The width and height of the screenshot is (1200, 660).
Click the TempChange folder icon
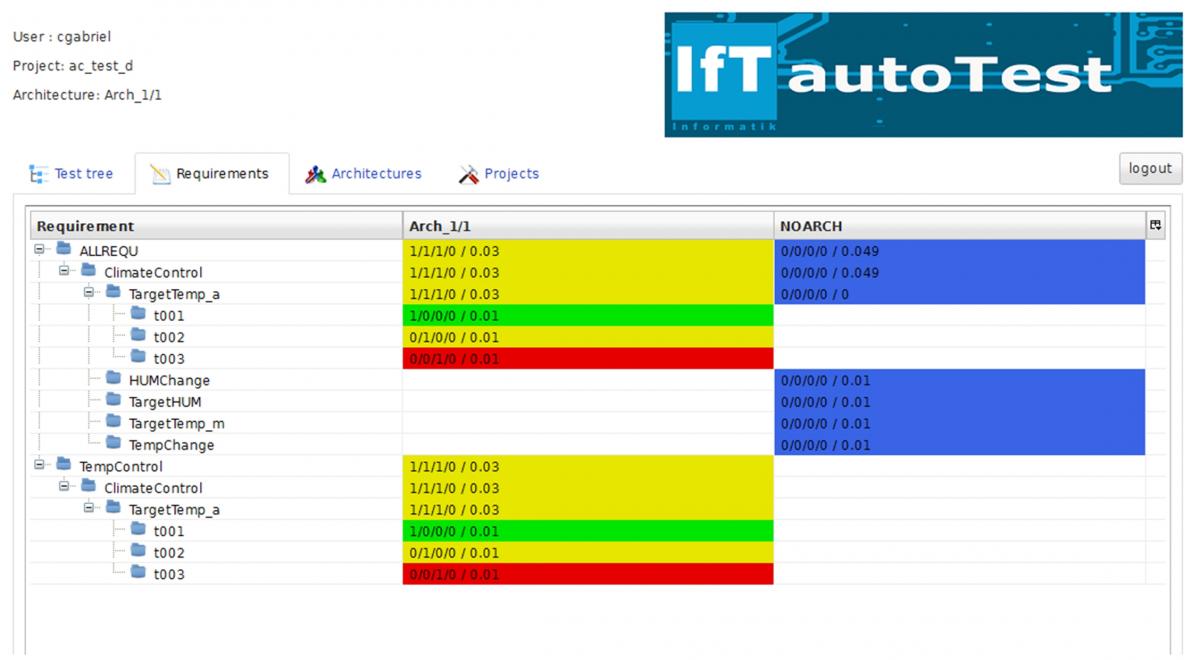[113, 444]
